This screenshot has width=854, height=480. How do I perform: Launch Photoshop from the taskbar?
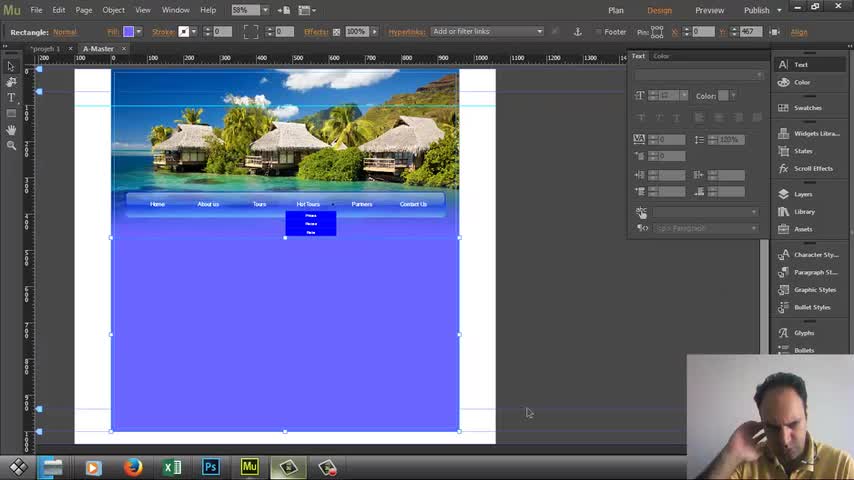211,467
